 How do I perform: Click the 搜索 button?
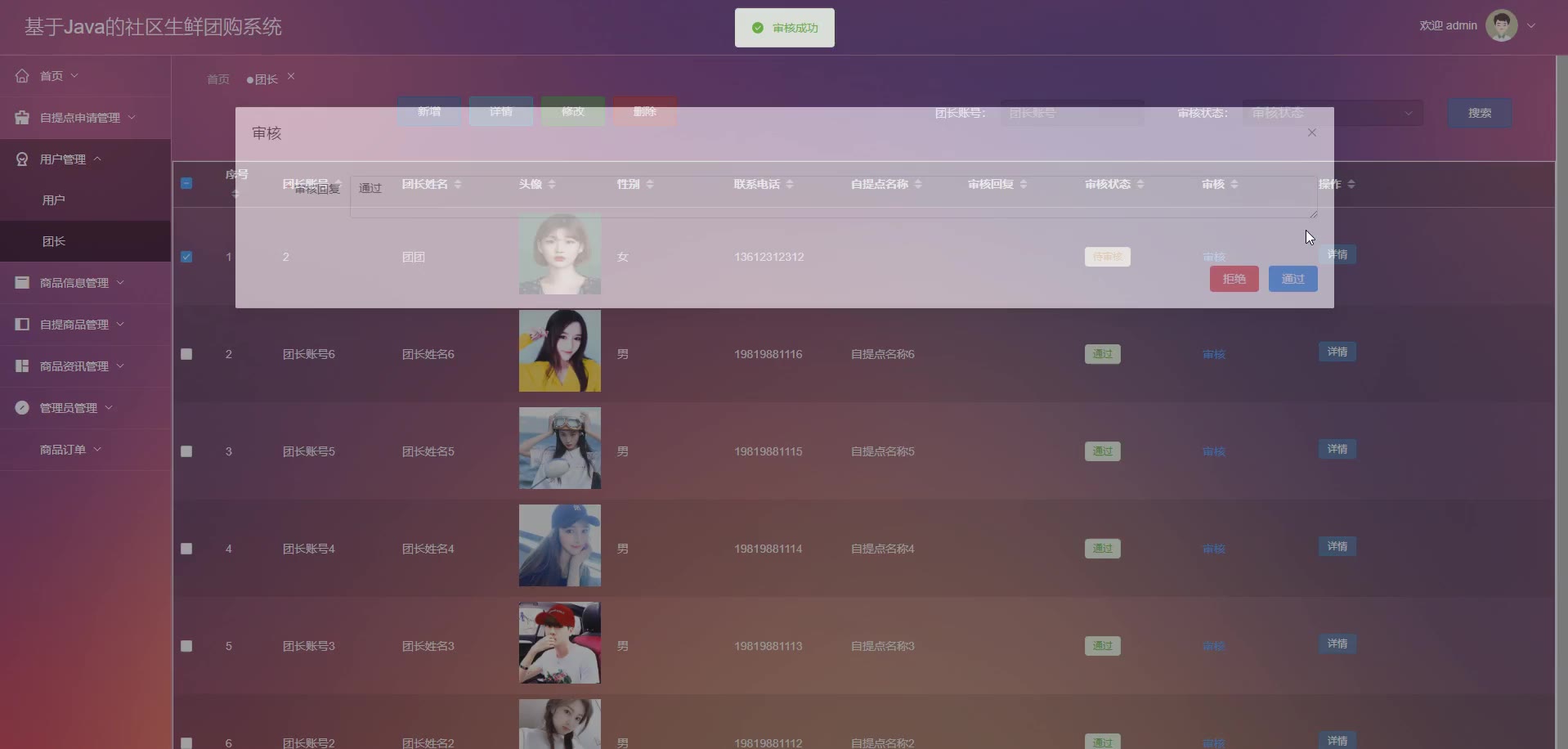tap(1480, 113)
